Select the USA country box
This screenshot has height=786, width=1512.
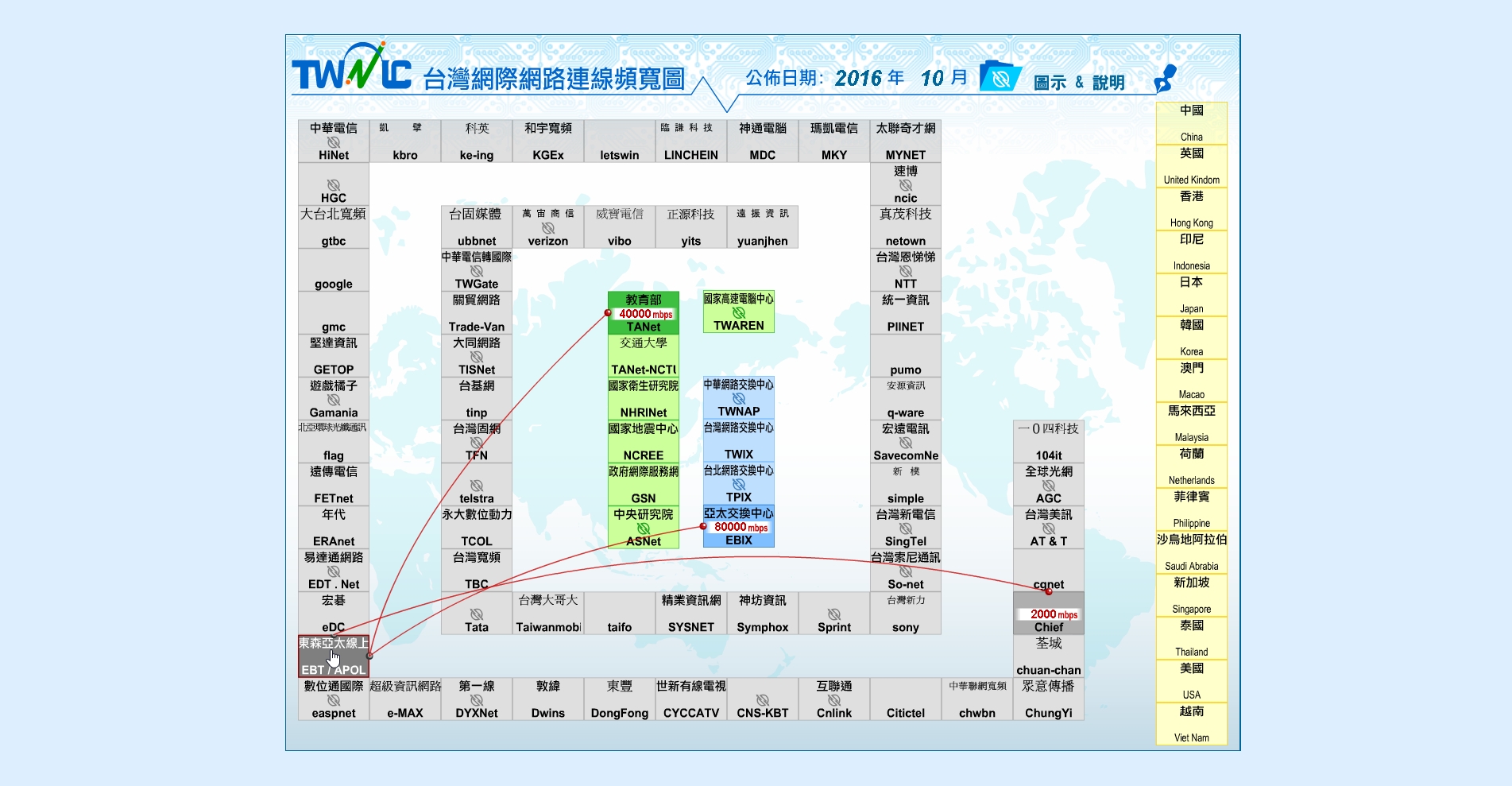pos(1192,681)
